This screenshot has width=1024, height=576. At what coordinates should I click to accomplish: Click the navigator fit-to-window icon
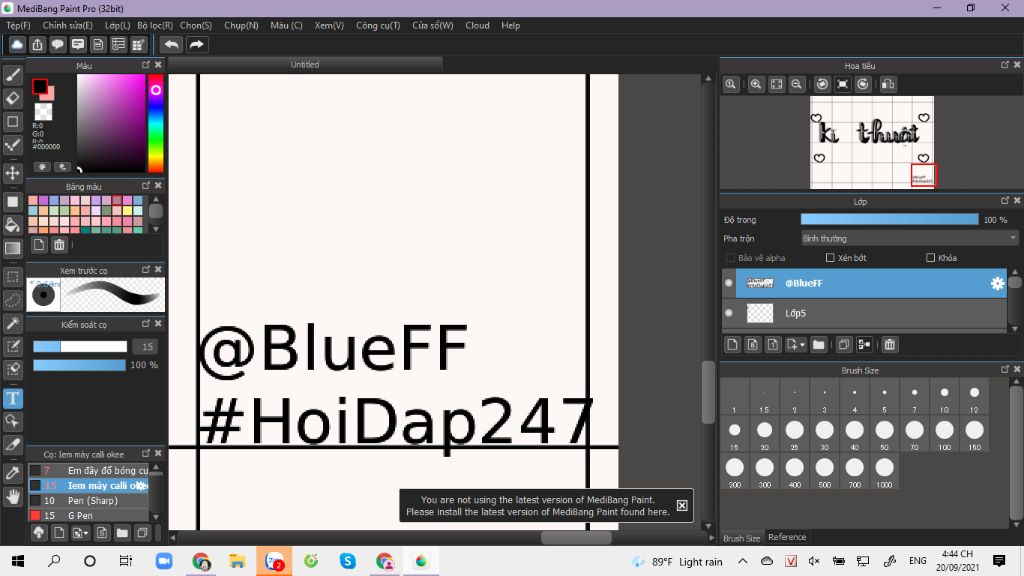point(776,84)
